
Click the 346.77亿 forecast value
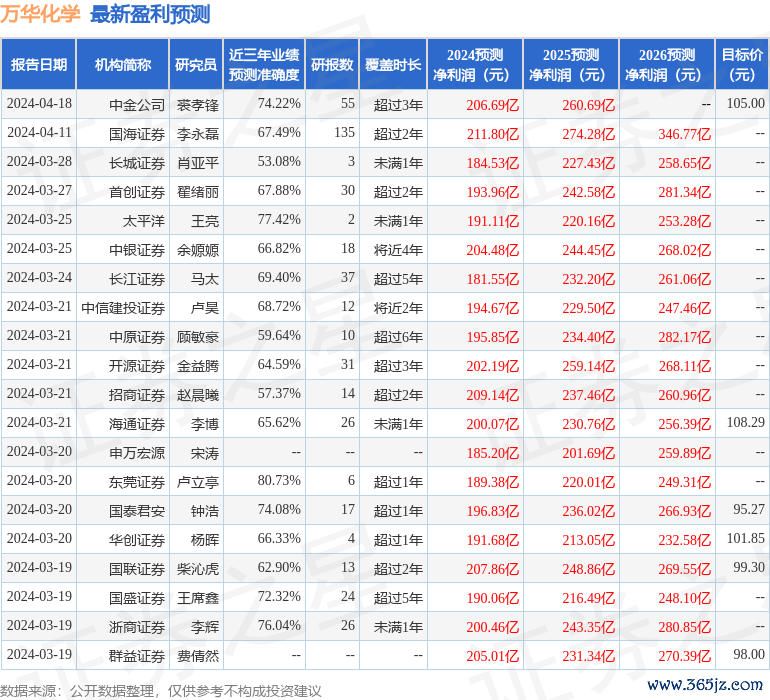click(x=684, y=133)
